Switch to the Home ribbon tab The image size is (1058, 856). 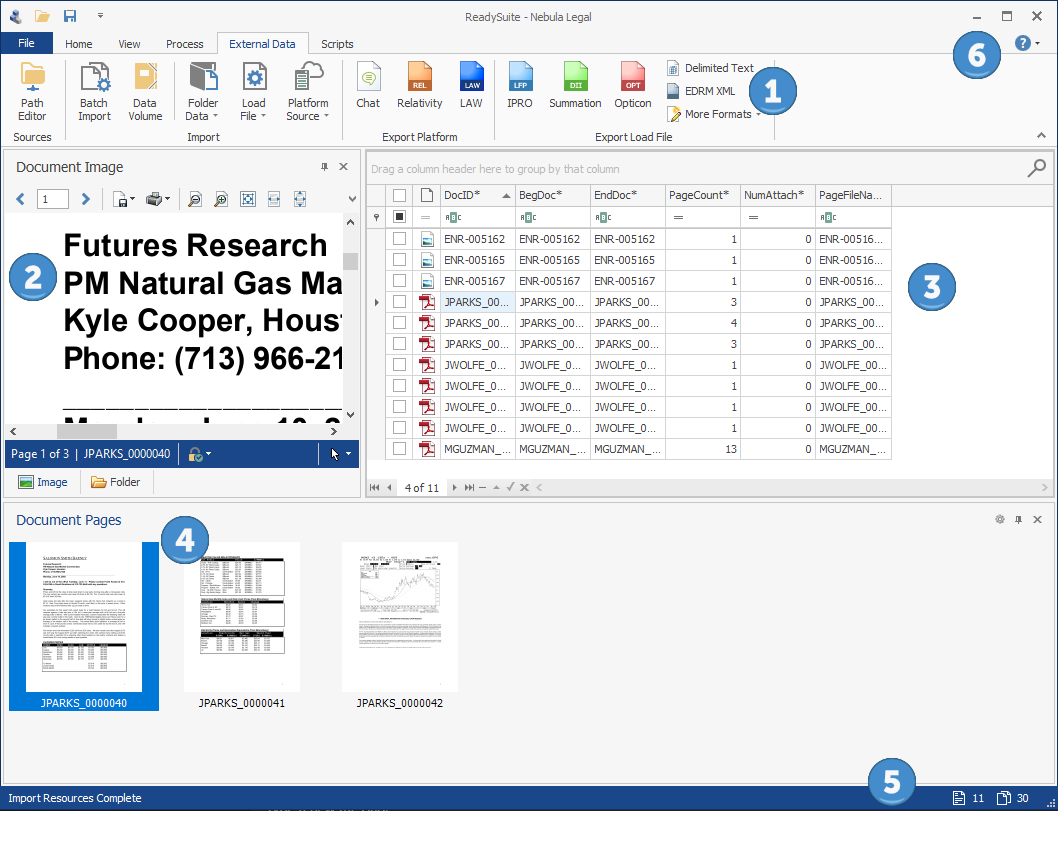pos(79,44)
